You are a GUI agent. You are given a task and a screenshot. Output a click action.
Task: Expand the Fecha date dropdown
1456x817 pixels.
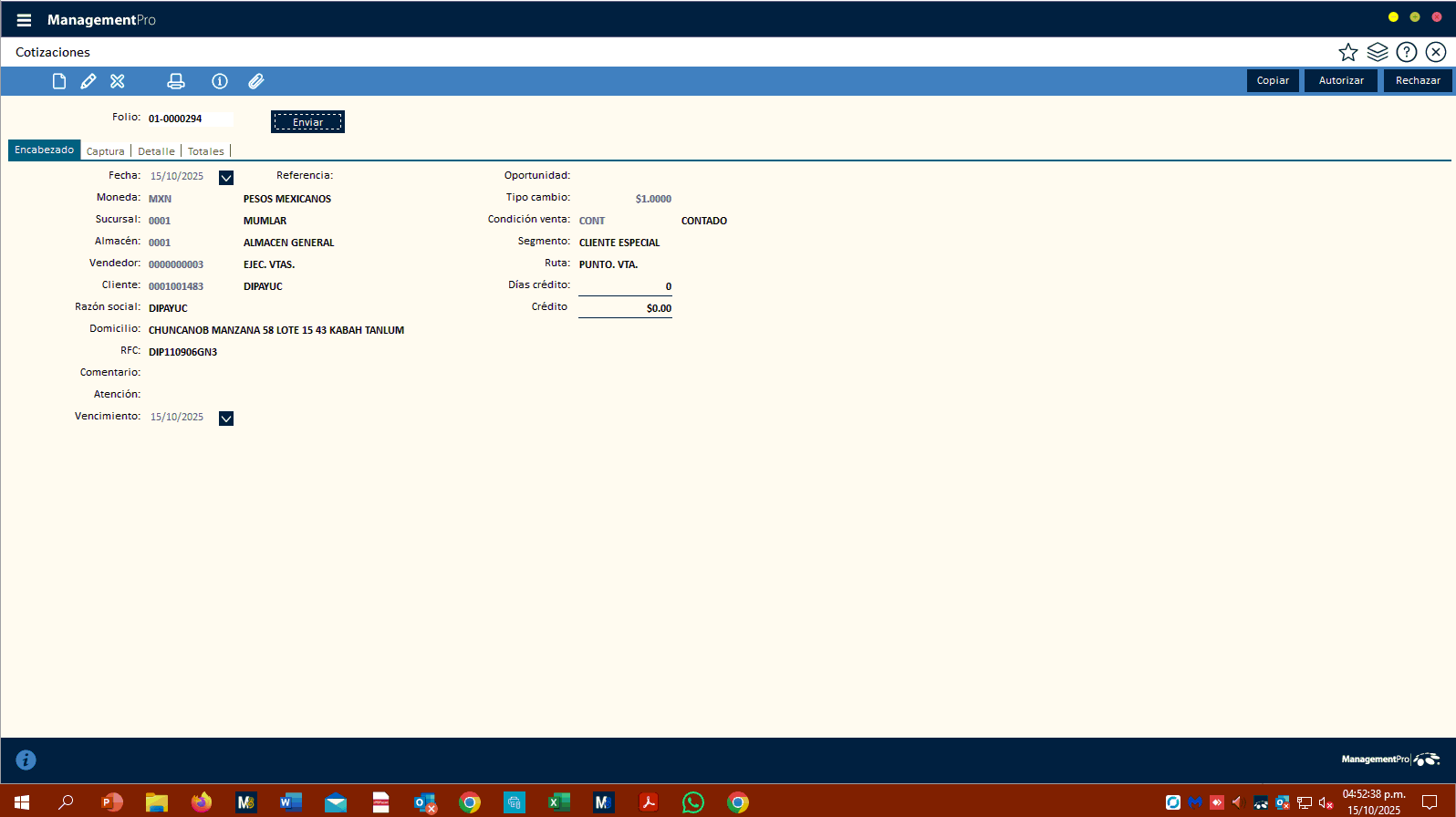pyautogui.click(x=226, y=178)
